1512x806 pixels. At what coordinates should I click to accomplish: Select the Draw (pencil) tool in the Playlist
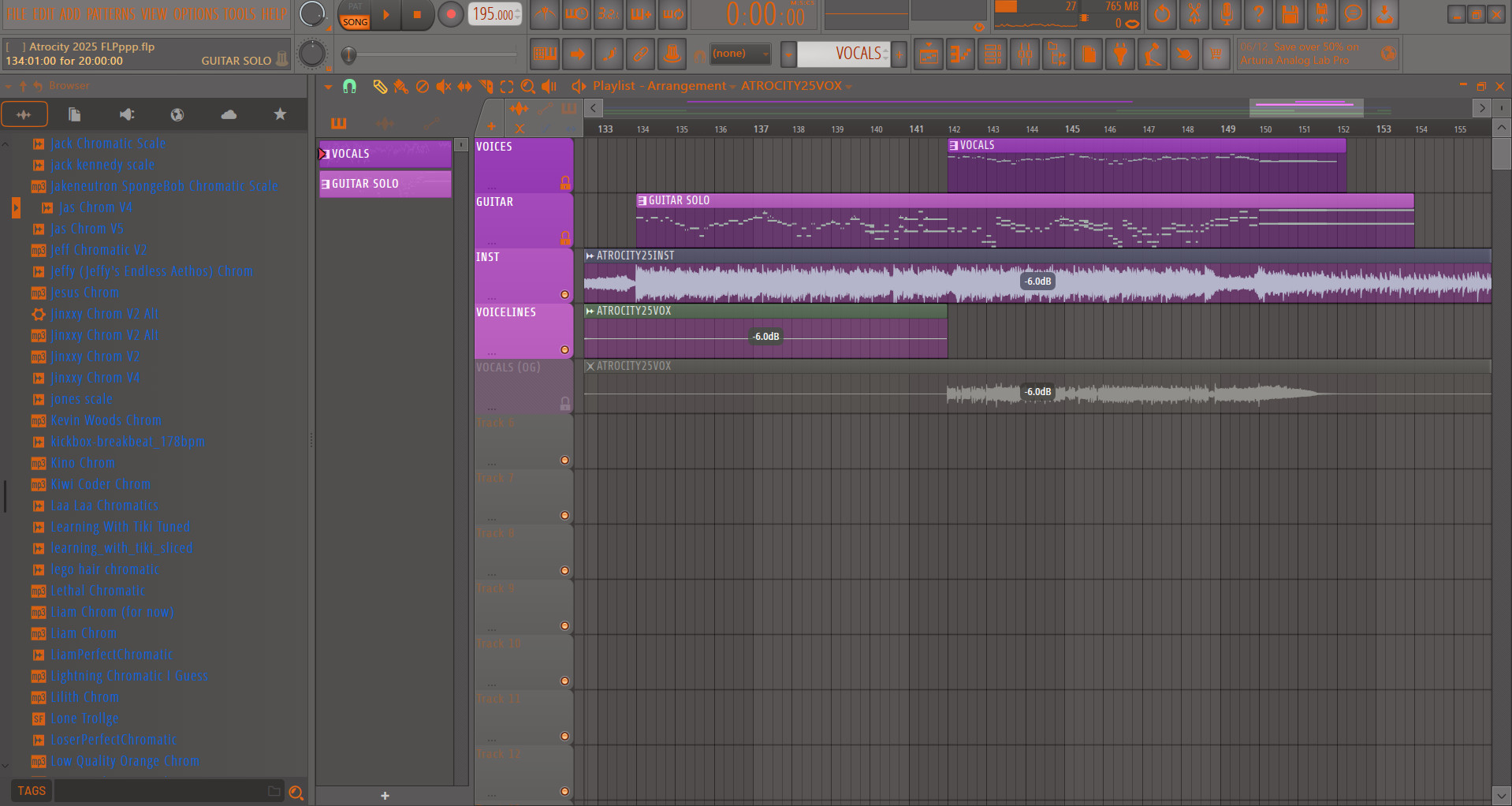pos(381,87)
